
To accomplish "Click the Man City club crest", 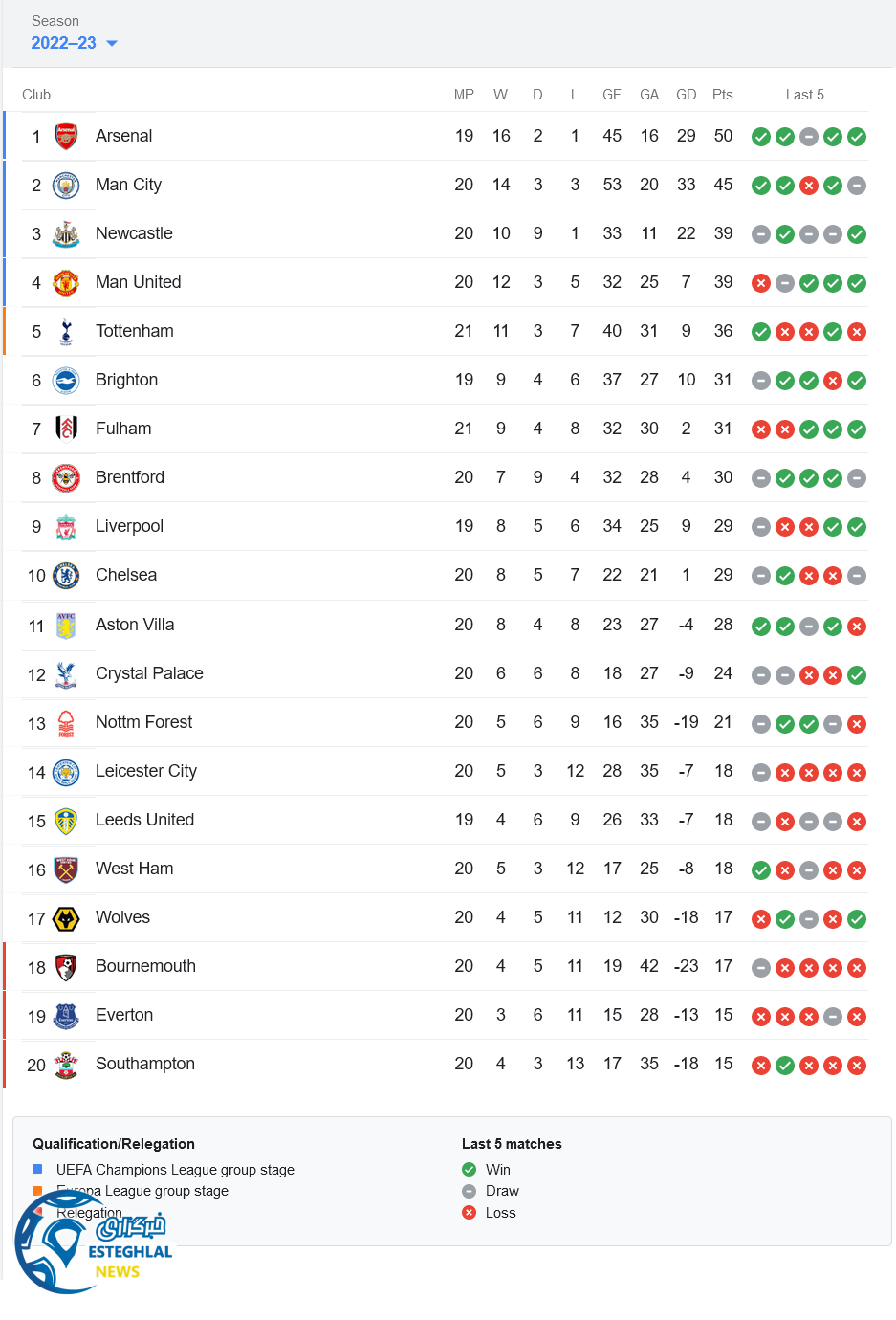I will [x=66, y=185].
